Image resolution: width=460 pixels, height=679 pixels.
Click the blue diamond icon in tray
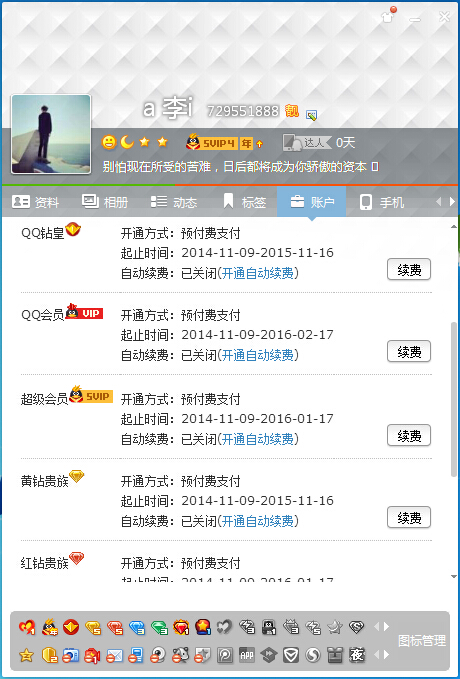137,627
